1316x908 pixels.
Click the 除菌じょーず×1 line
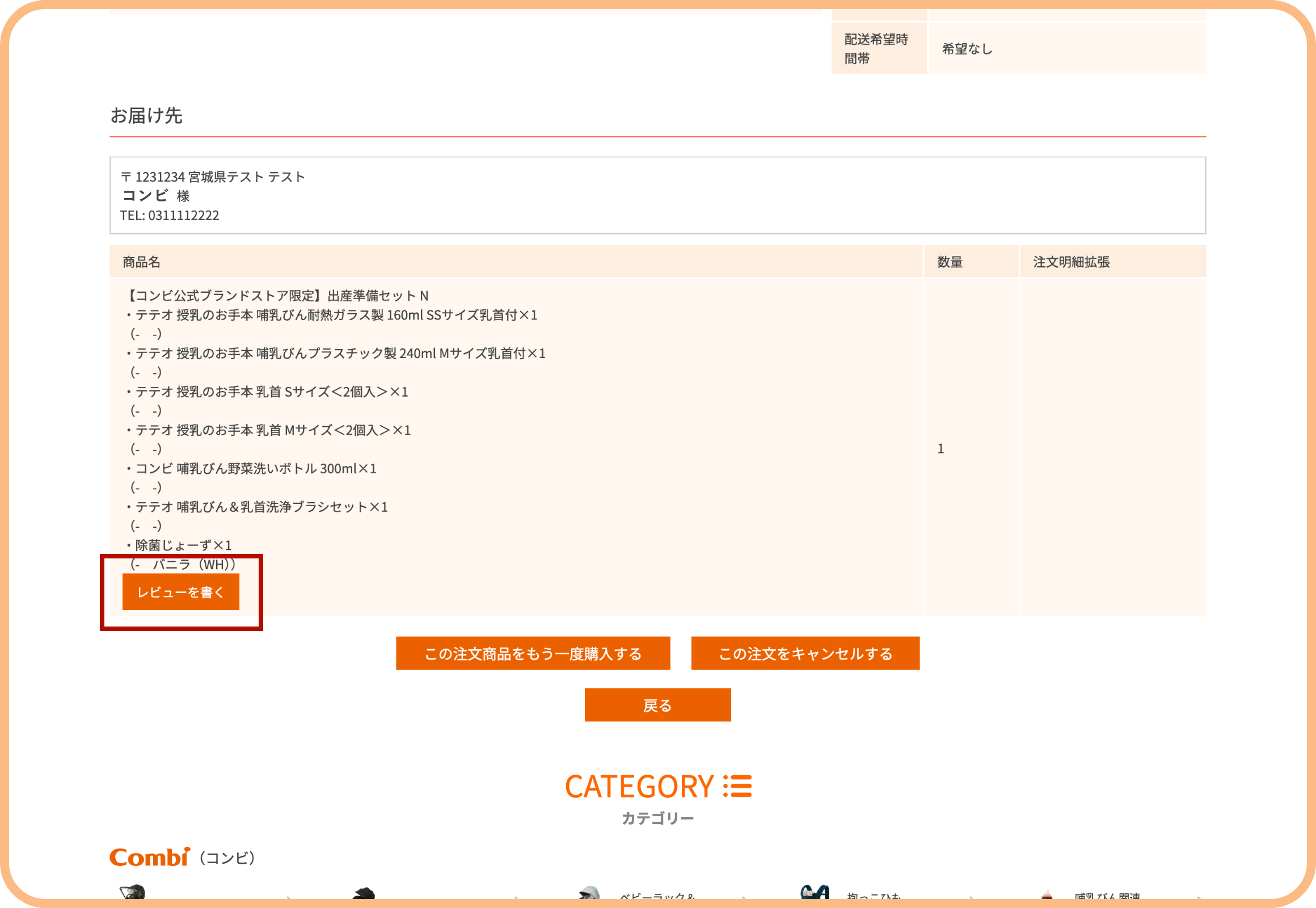point(179,545)
